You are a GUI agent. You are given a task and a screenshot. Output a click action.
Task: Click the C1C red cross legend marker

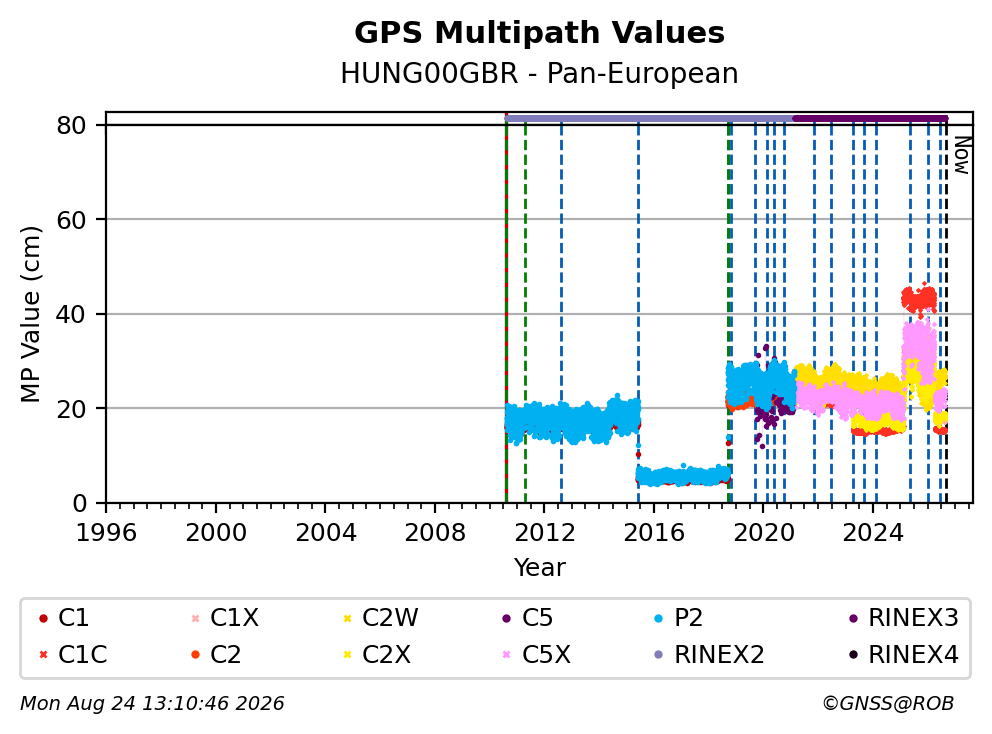(x=43, y=655)
